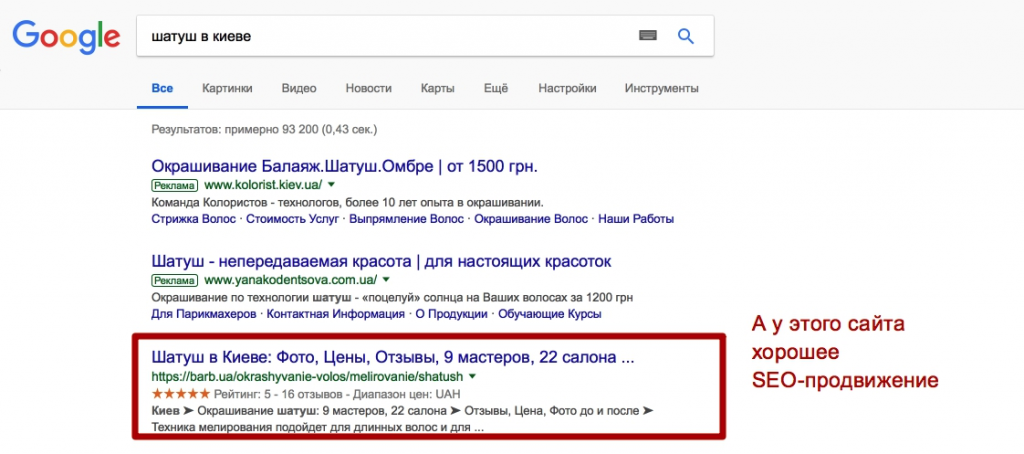Click the Стоимость Услуг sitelink
This screenshot has height=454, width=1024.
click(293, 219)
